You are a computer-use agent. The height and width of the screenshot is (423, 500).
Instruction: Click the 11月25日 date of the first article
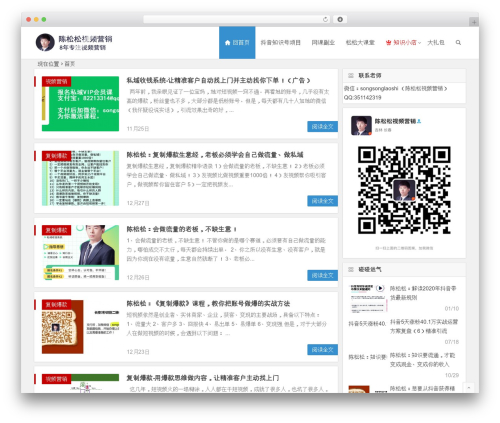point(138,129)
